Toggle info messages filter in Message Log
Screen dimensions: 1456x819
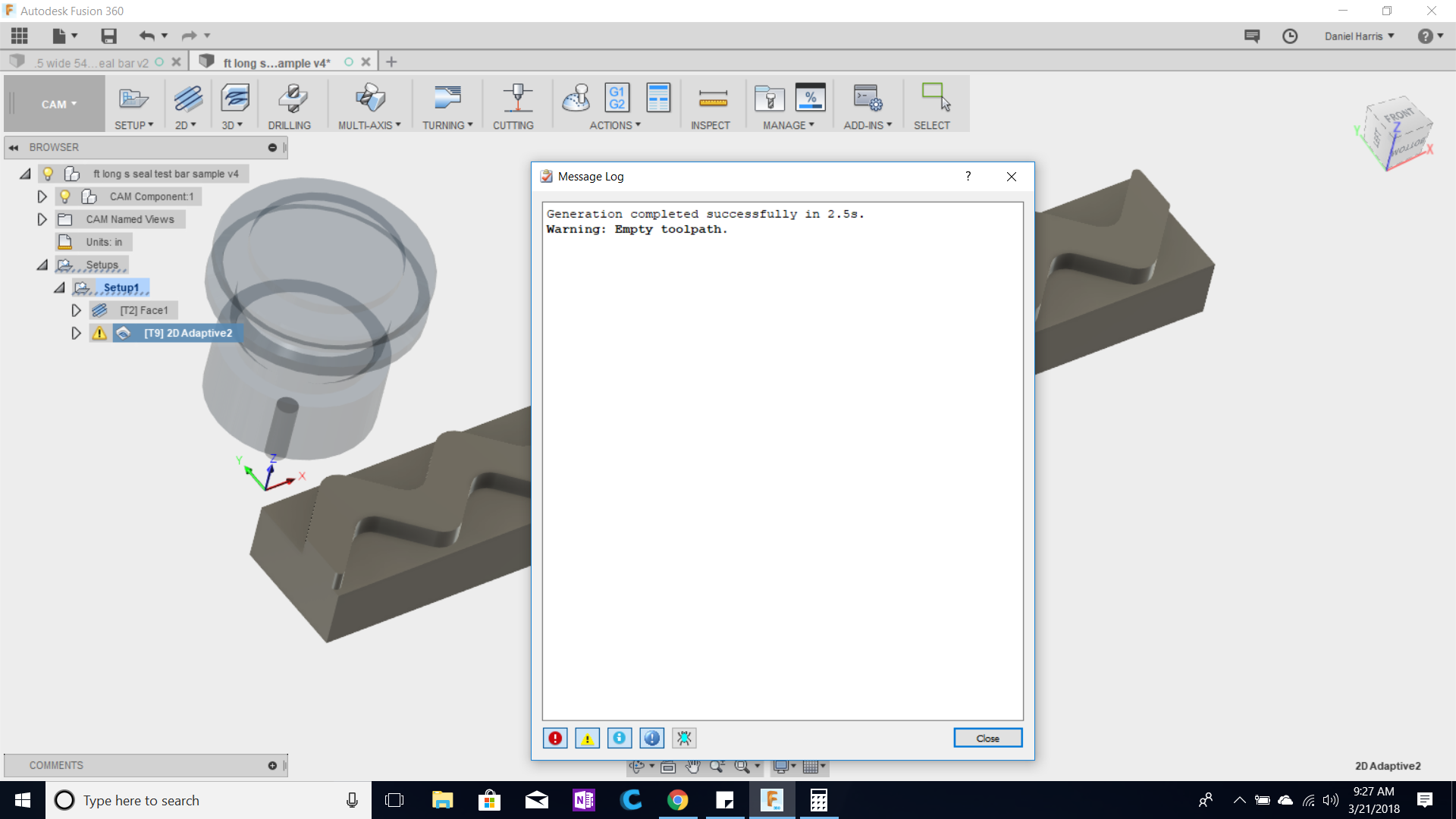point(620,738)
